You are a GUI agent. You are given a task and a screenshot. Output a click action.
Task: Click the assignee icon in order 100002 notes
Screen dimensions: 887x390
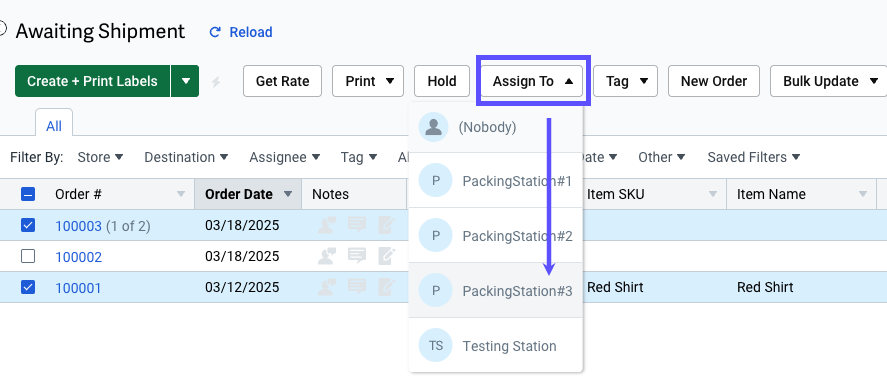point(326,256)
